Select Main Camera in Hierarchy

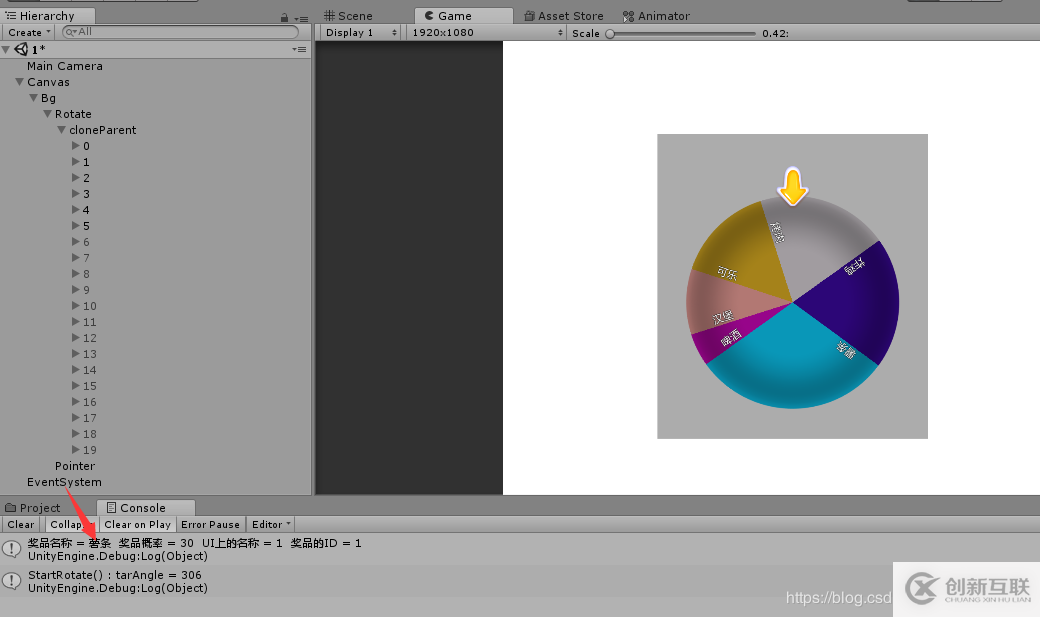(x=64, y=66)
